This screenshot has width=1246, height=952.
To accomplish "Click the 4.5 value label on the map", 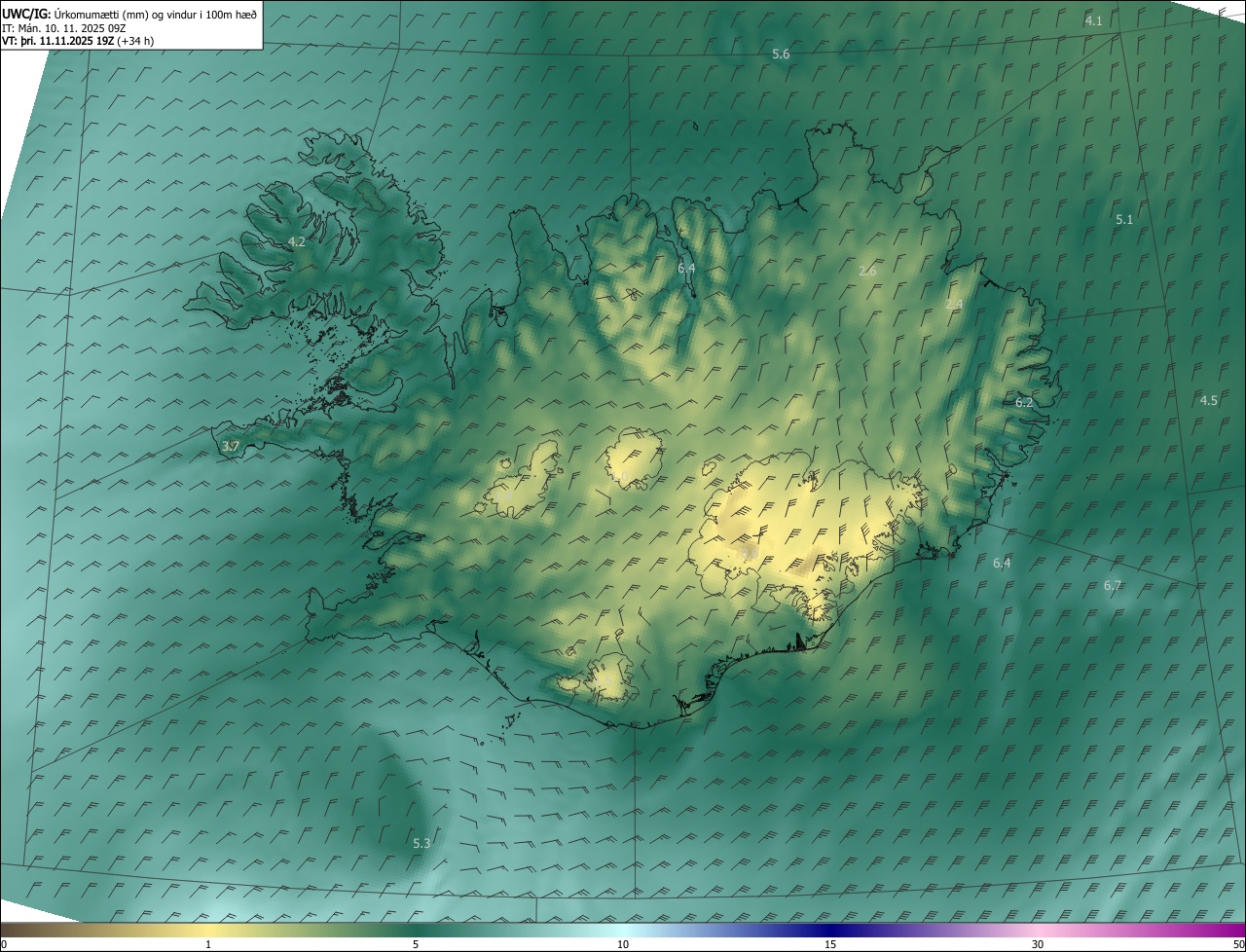I will [x=1208, y=400].
